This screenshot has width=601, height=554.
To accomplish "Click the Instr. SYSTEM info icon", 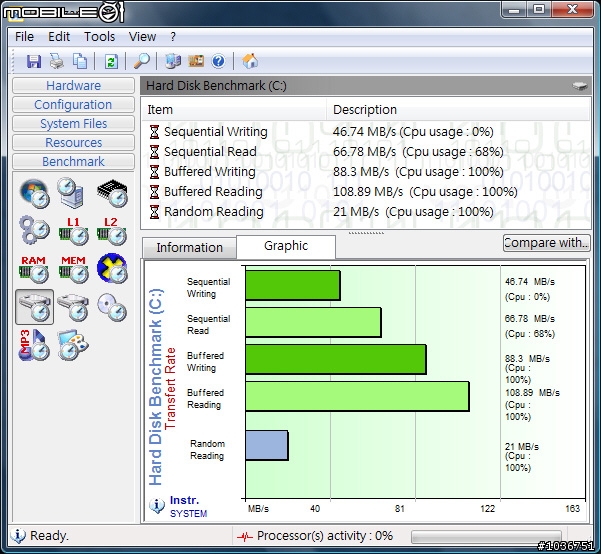I will (157, 506).
